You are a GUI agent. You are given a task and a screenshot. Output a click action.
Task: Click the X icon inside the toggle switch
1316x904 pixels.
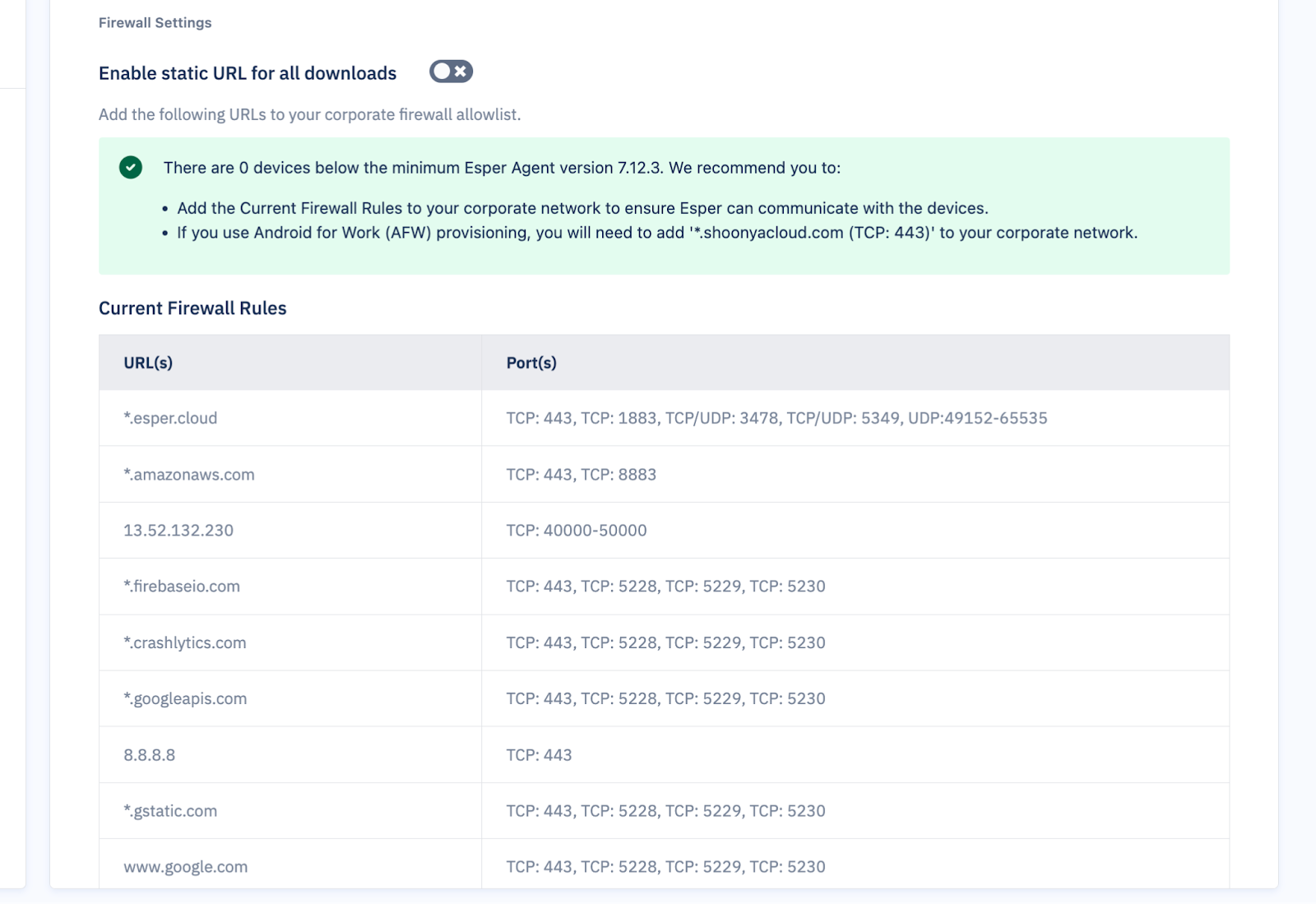click(x=459, y=72)
